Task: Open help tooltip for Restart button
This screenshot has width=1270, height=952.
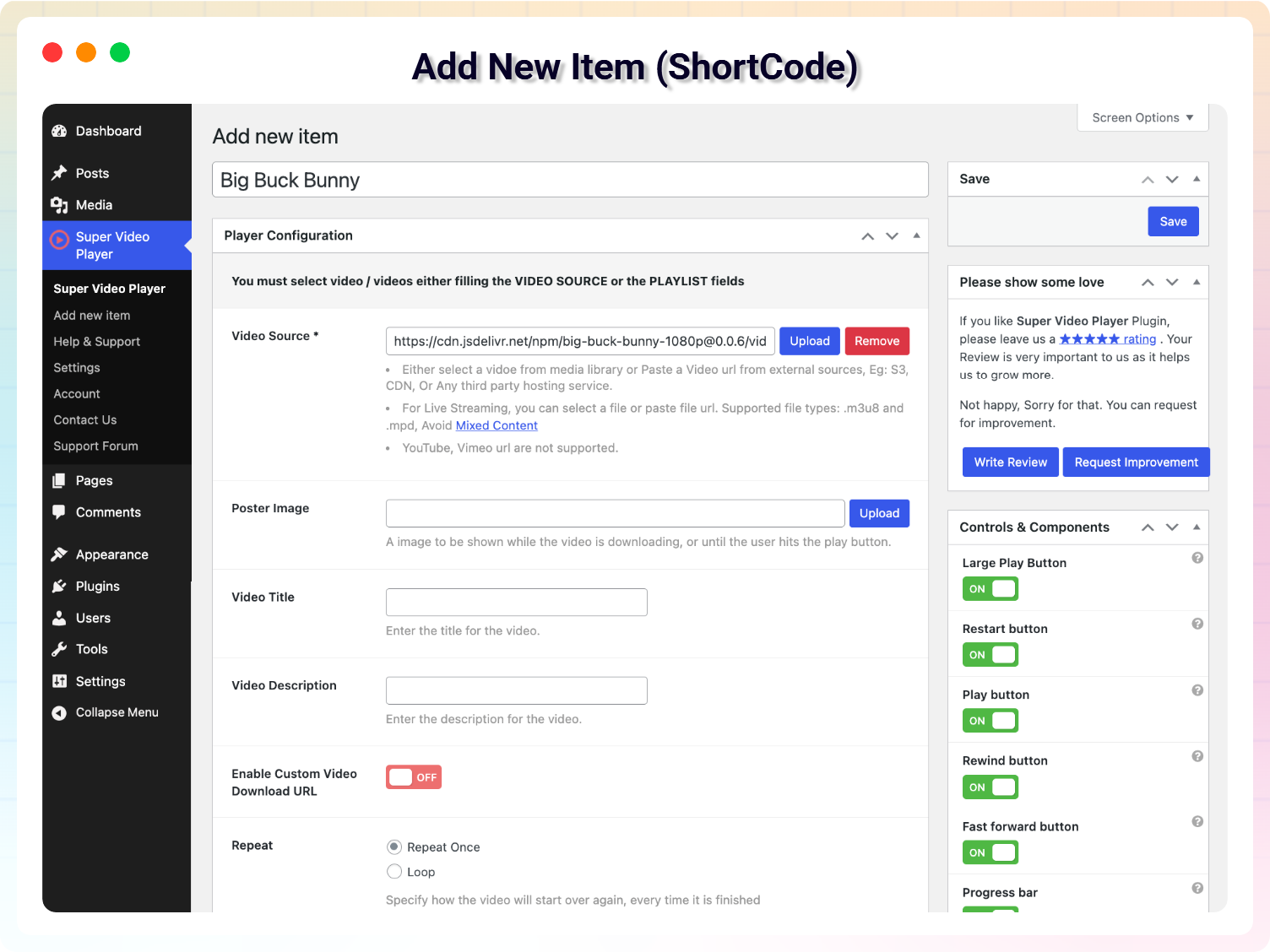Action: 1197,624
